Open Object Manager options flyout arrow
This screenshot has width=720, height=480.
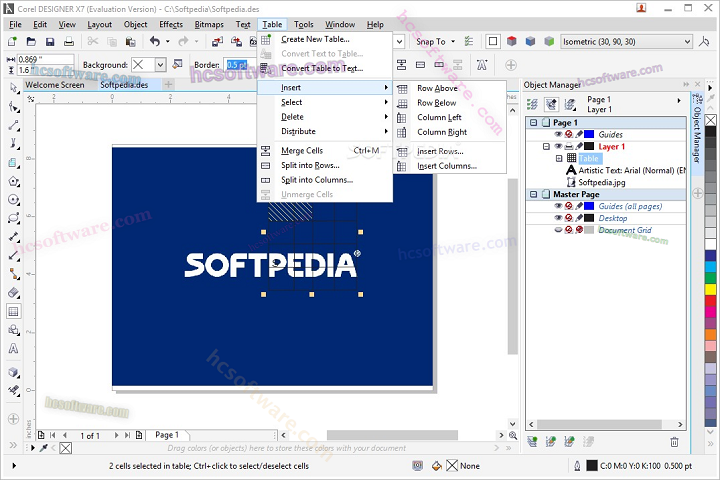click(x=679, y=100)
